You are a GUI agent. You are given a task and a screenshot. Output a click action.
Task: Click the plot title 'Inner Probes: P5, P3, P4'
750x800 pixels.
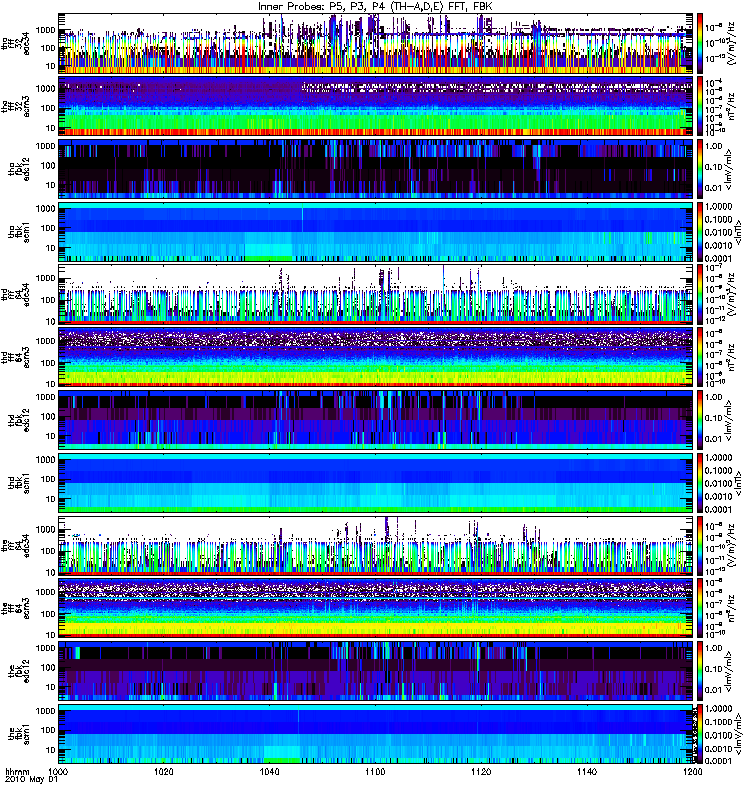pos(321,6)
